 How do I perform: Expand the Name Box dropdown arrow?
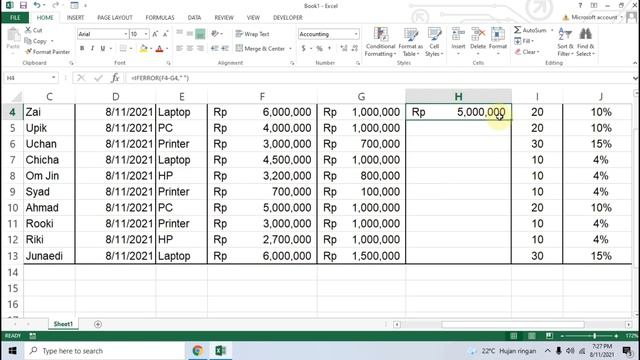click(x=53, y=78)
